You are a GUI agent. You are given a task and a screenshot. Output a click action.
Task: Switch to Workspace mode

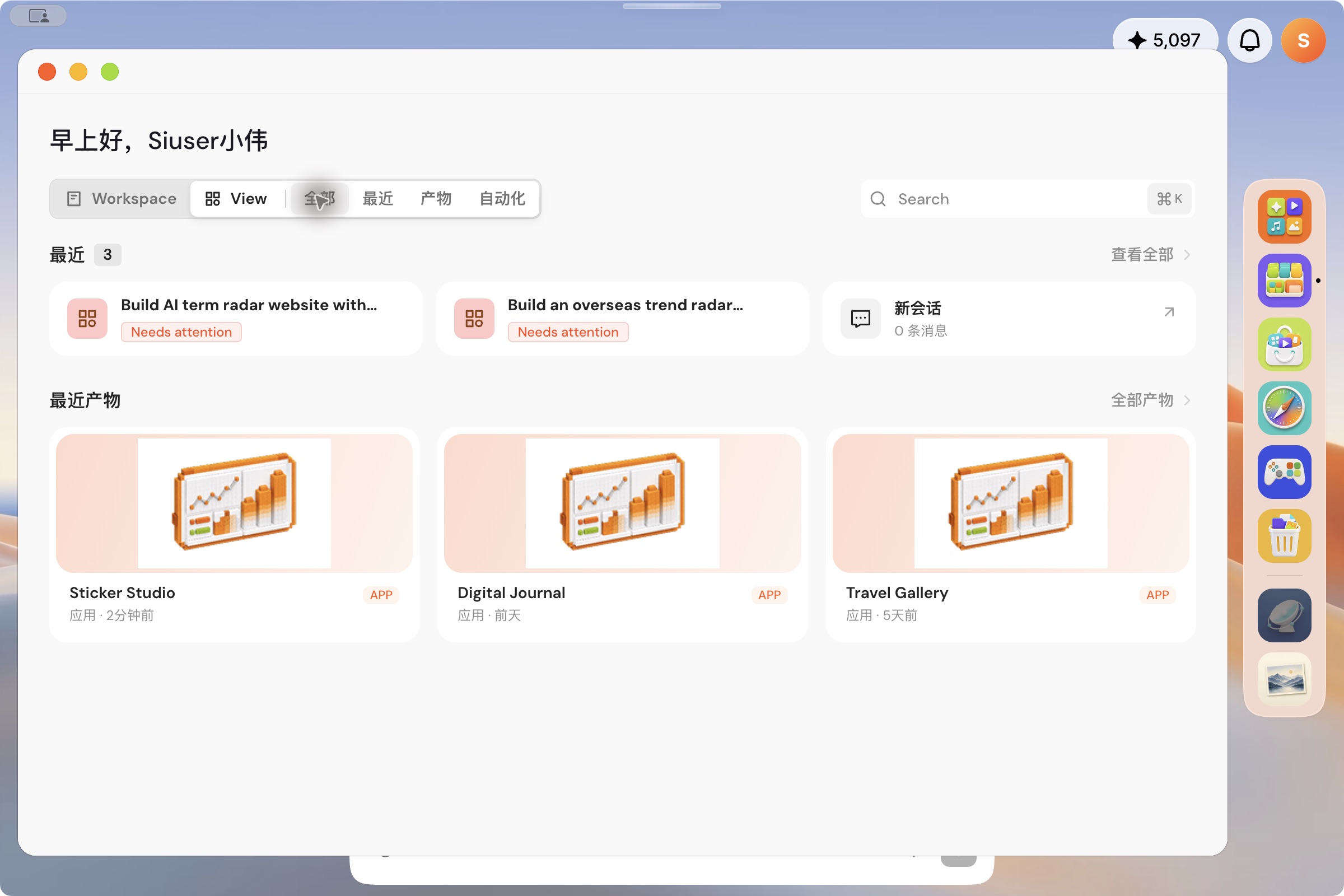tap(121, 199)
